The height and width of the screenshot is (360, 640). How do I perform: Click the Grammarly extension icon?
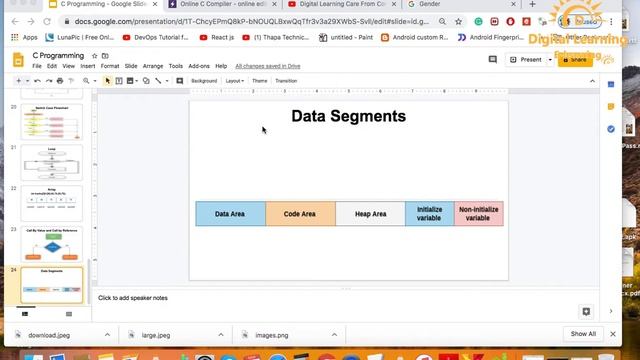coord(478,22)
